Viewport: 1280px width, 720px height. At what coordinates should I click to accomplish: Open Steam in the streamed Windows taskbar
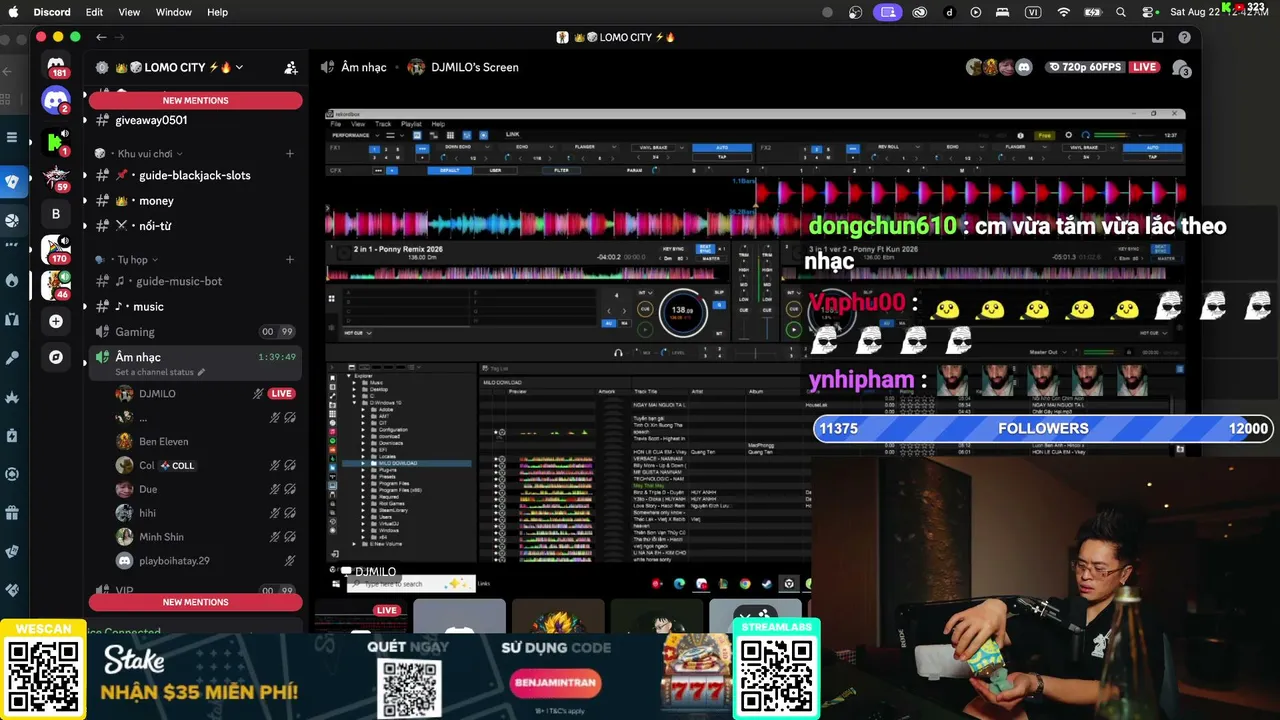(x=767, y=584)
